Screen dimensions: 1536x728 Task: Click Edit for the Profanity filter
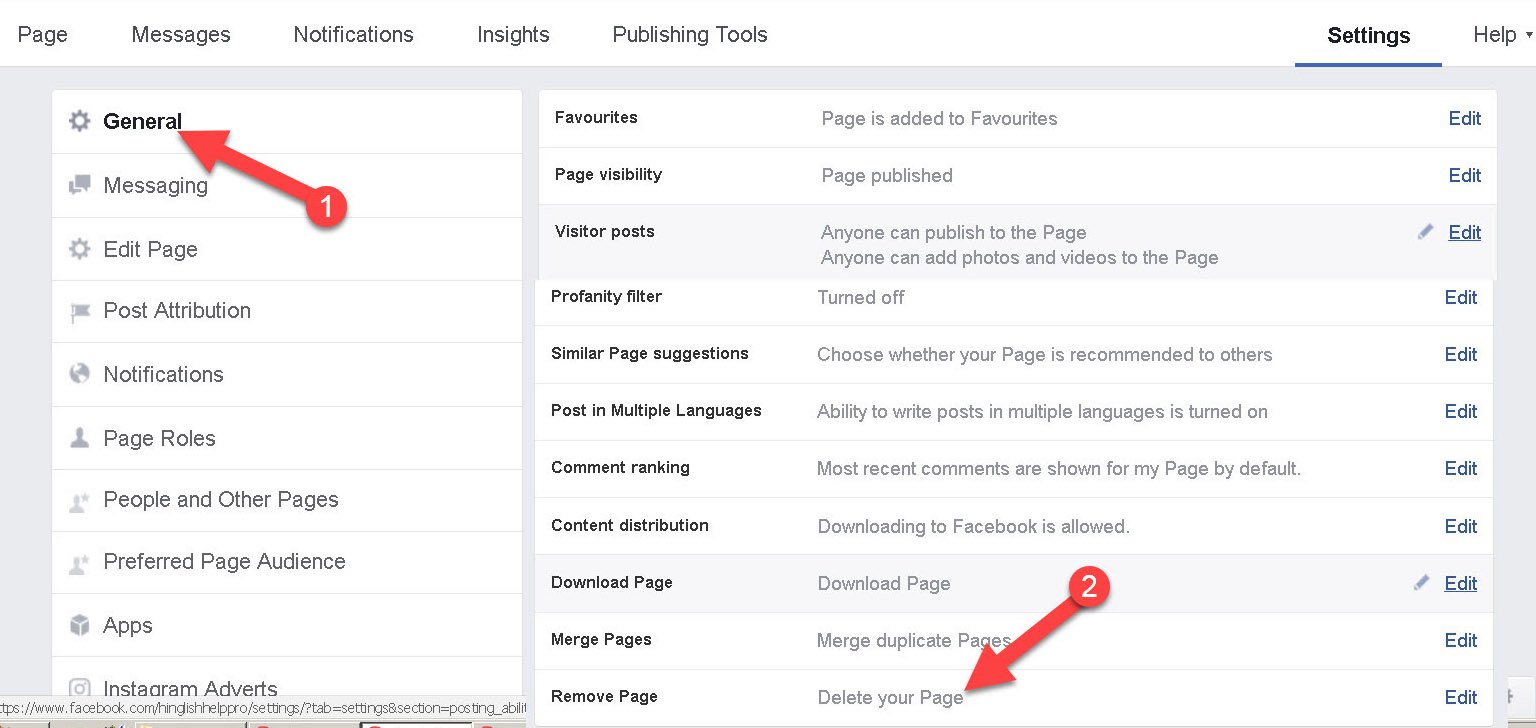1461,297
